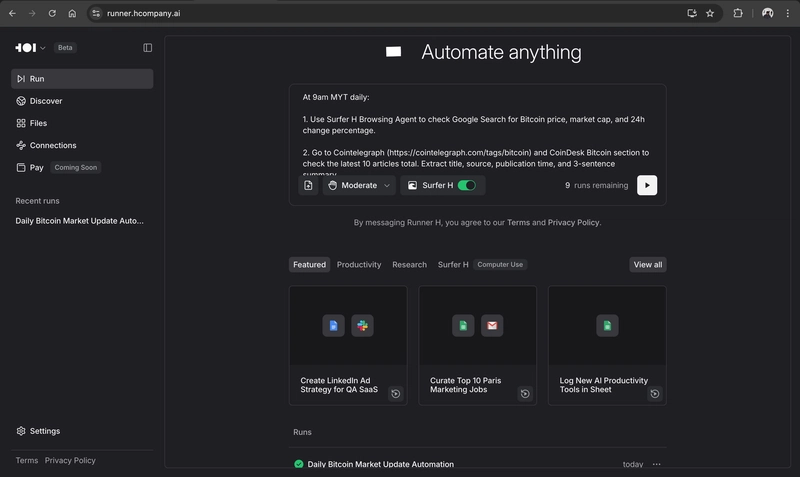Open Terms link below the prompt
The image size is (800, 477).
[518, 222]
